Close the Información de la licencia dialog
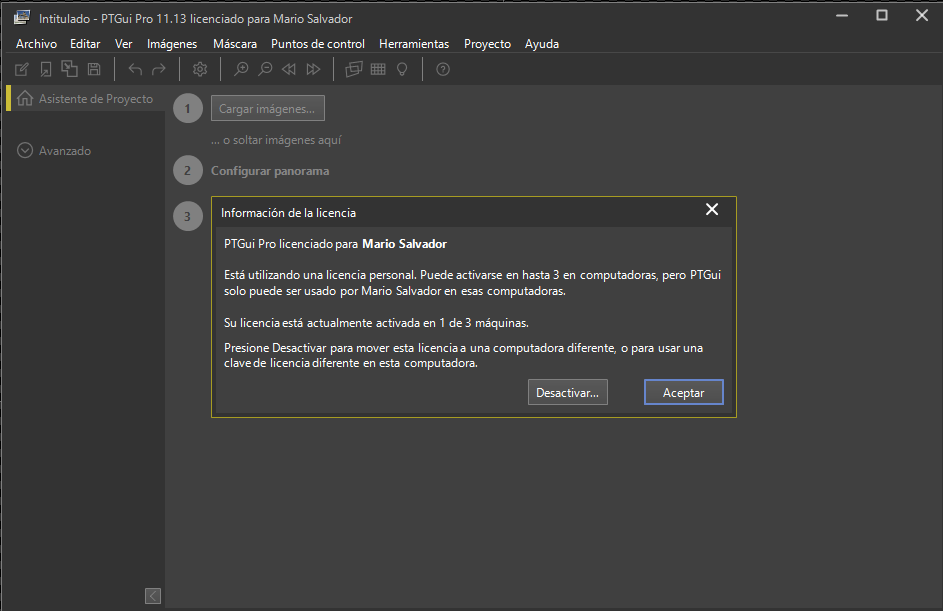 (x=712, y=209)
